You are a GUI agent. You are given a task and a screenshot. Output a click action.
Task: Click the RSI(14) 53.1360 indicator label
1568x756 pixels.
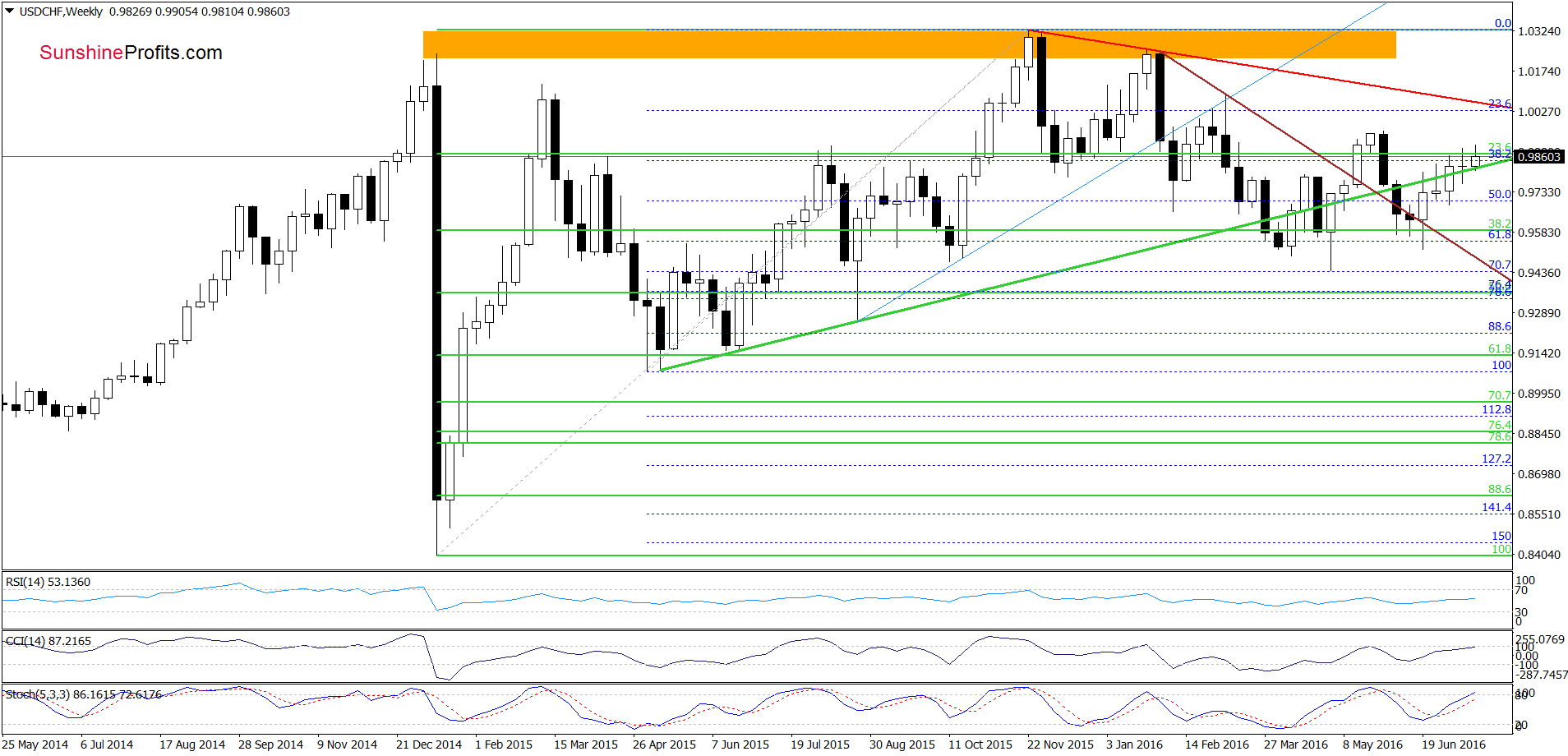point(48,582)
